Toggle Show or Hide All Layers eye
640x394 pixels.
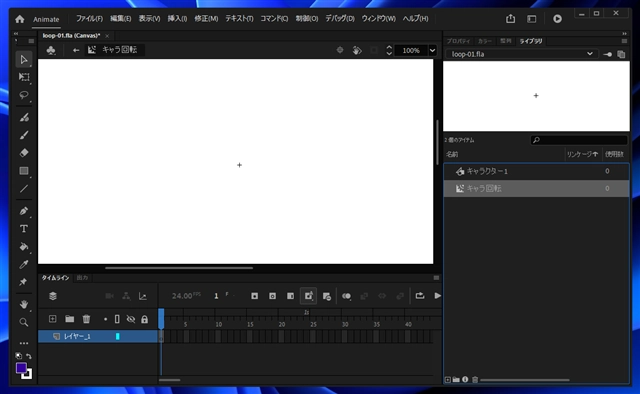[x=131, y=319]
